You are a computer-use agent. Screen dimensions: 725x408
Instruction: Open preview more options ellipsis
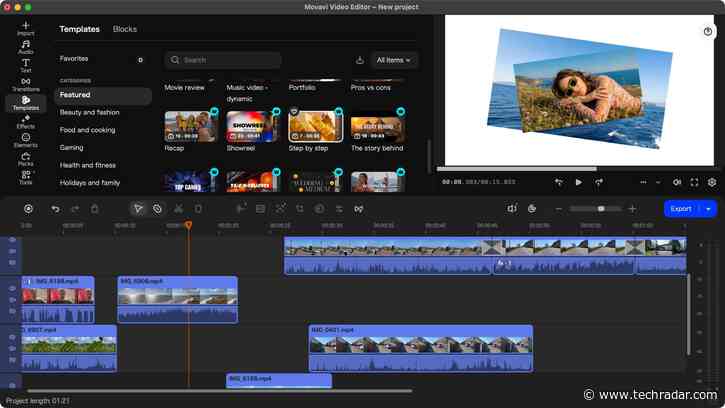tap(643, 182)
